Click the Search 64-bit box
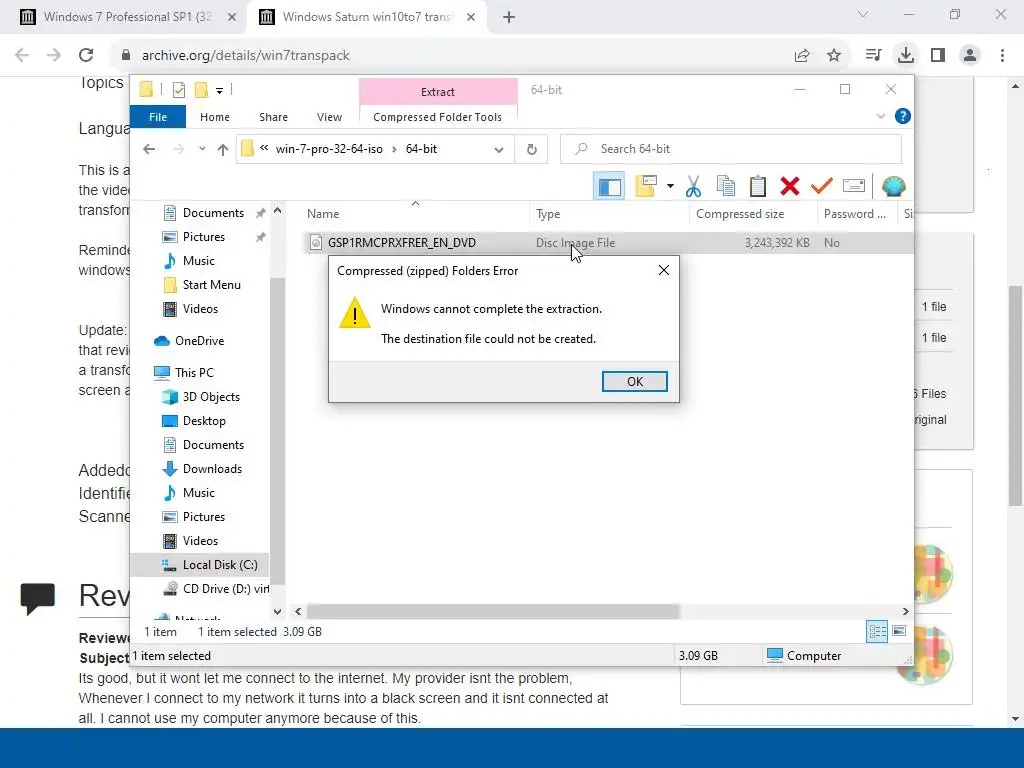The height and width of the screenshot is (768, 1024). 731,149
